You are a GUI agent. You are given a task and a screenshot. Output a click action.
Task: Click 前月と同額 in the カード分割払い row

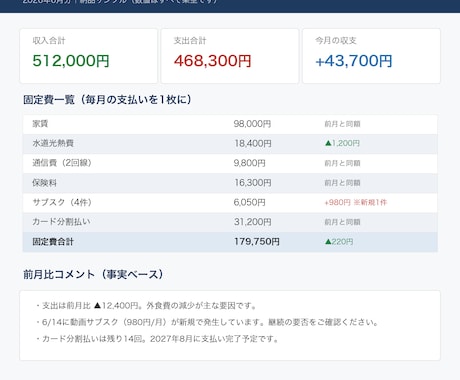[342, 222]
